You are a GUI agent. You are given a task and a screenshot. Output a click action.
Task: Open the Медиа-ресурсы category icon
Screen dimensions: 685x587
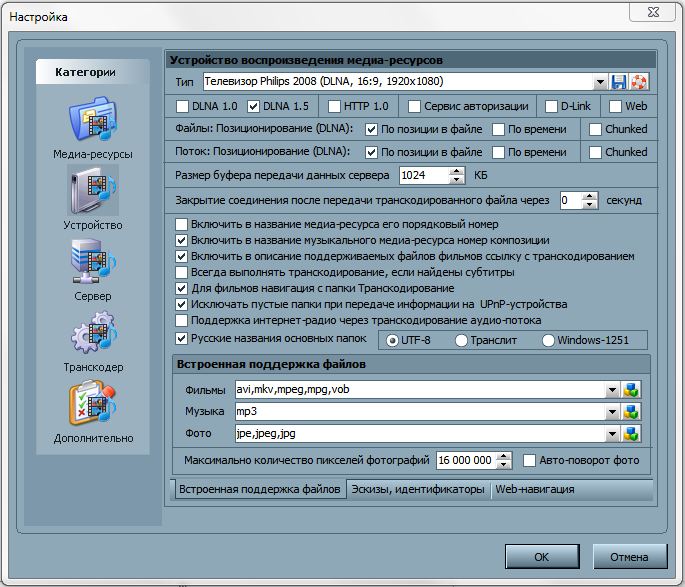93,121
